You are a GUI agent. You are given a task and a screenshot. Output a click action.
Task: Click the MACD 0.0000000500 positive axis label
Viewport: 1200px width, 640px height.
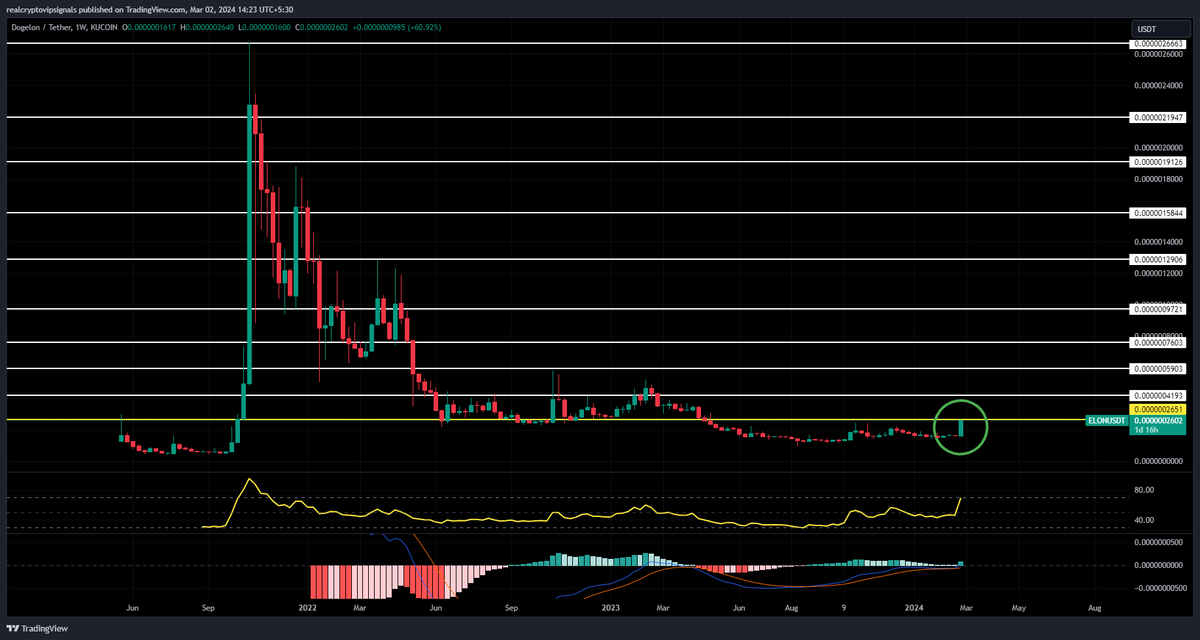[1158, 543]
